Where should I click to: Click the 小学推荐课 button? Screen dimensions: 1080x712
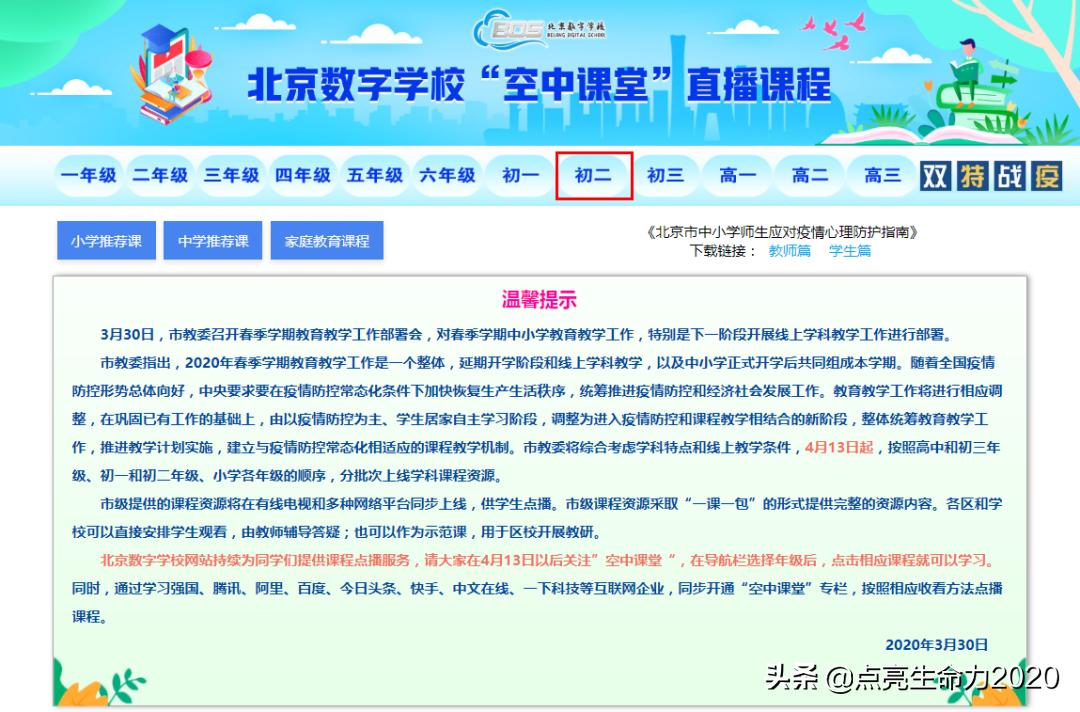tap(106, 239)
